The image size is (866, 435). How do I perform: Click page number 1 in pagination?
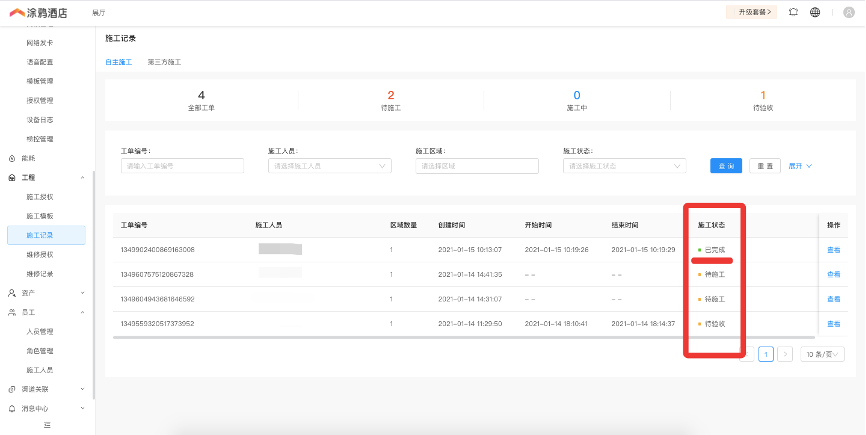[x=765, y=354]
